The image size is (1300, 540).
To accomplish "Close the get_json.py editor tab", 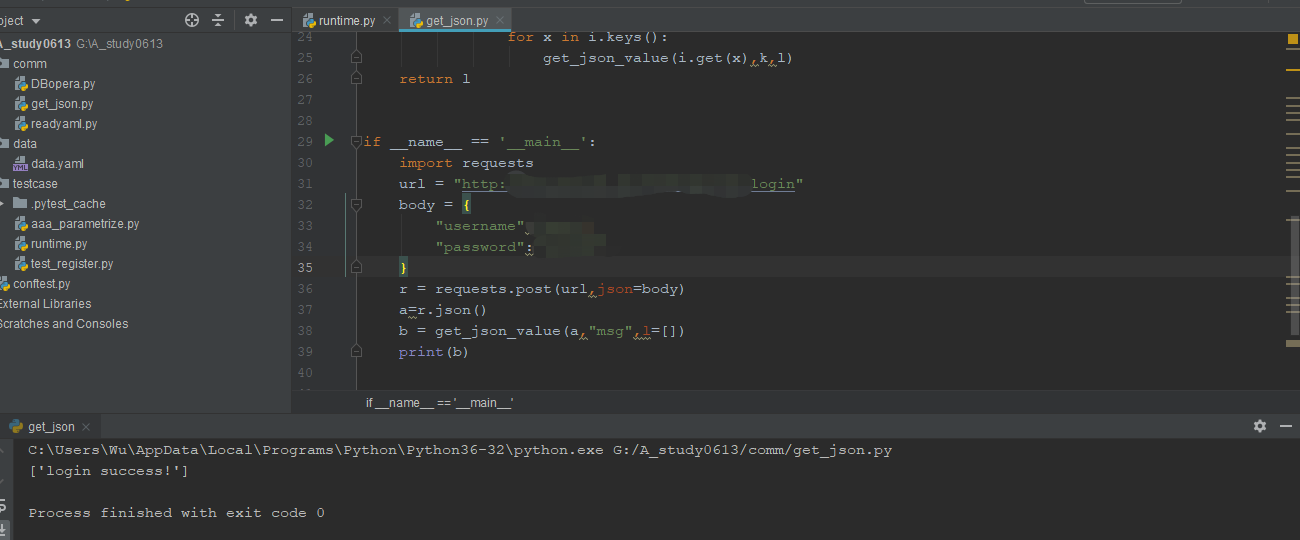I will point(500,20).
